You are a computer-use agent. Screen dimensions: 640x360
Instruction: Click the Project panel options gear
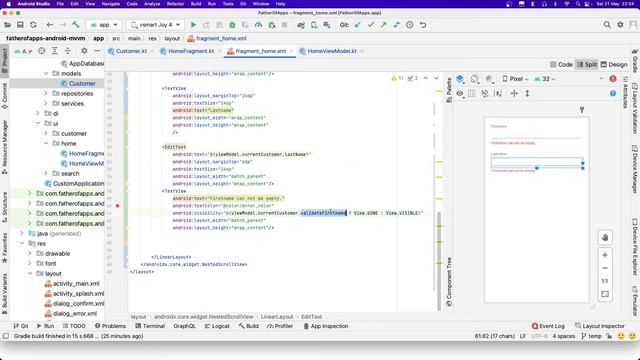pyautogui.click(x=84, y=51)
